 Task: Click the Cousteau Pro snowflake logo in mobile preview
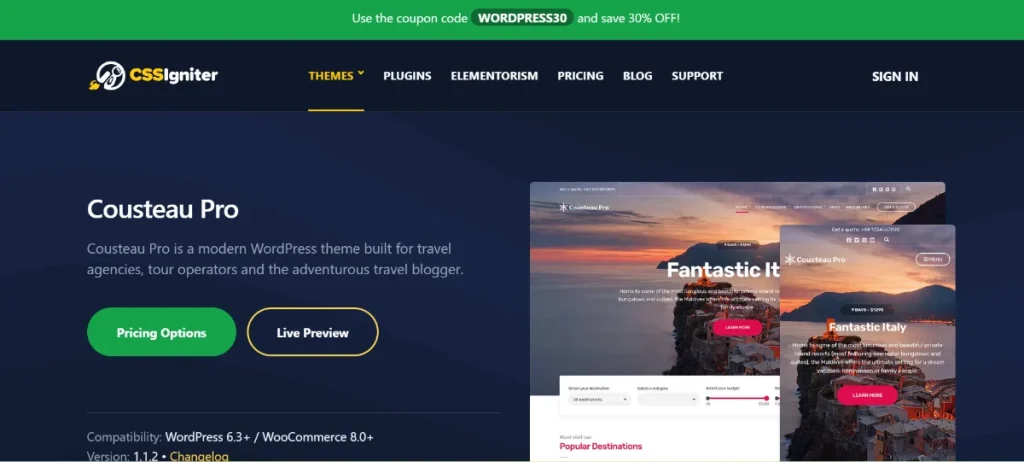[x=790, y=259]
